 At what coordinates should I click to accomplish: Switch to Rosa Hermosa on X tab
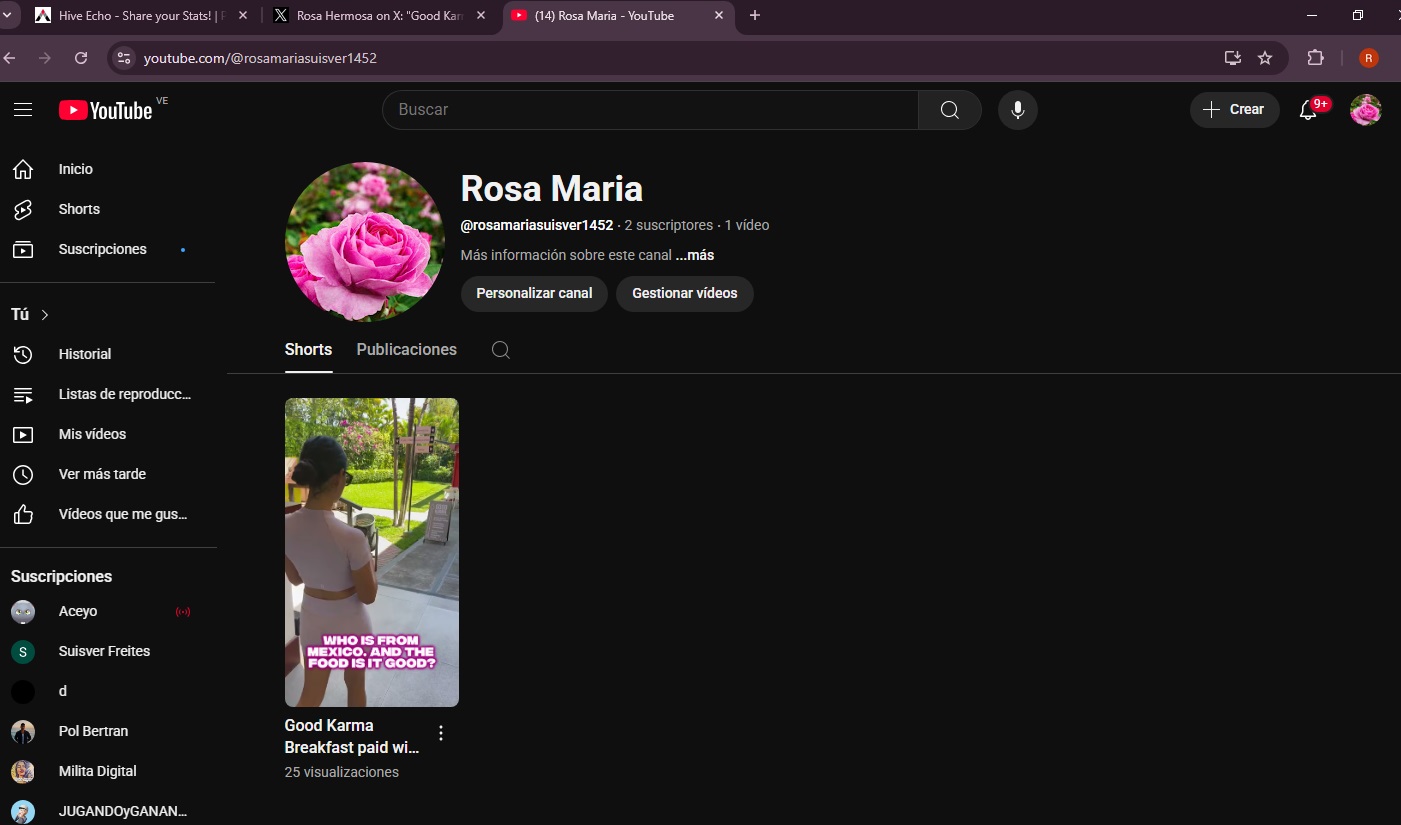pyautogui.click(x=380, y=16)
